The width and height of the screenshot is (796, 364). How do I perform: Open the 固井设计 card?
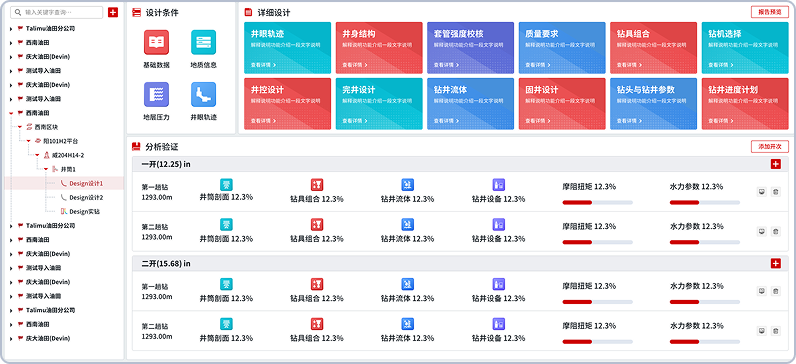pos(562,104)
